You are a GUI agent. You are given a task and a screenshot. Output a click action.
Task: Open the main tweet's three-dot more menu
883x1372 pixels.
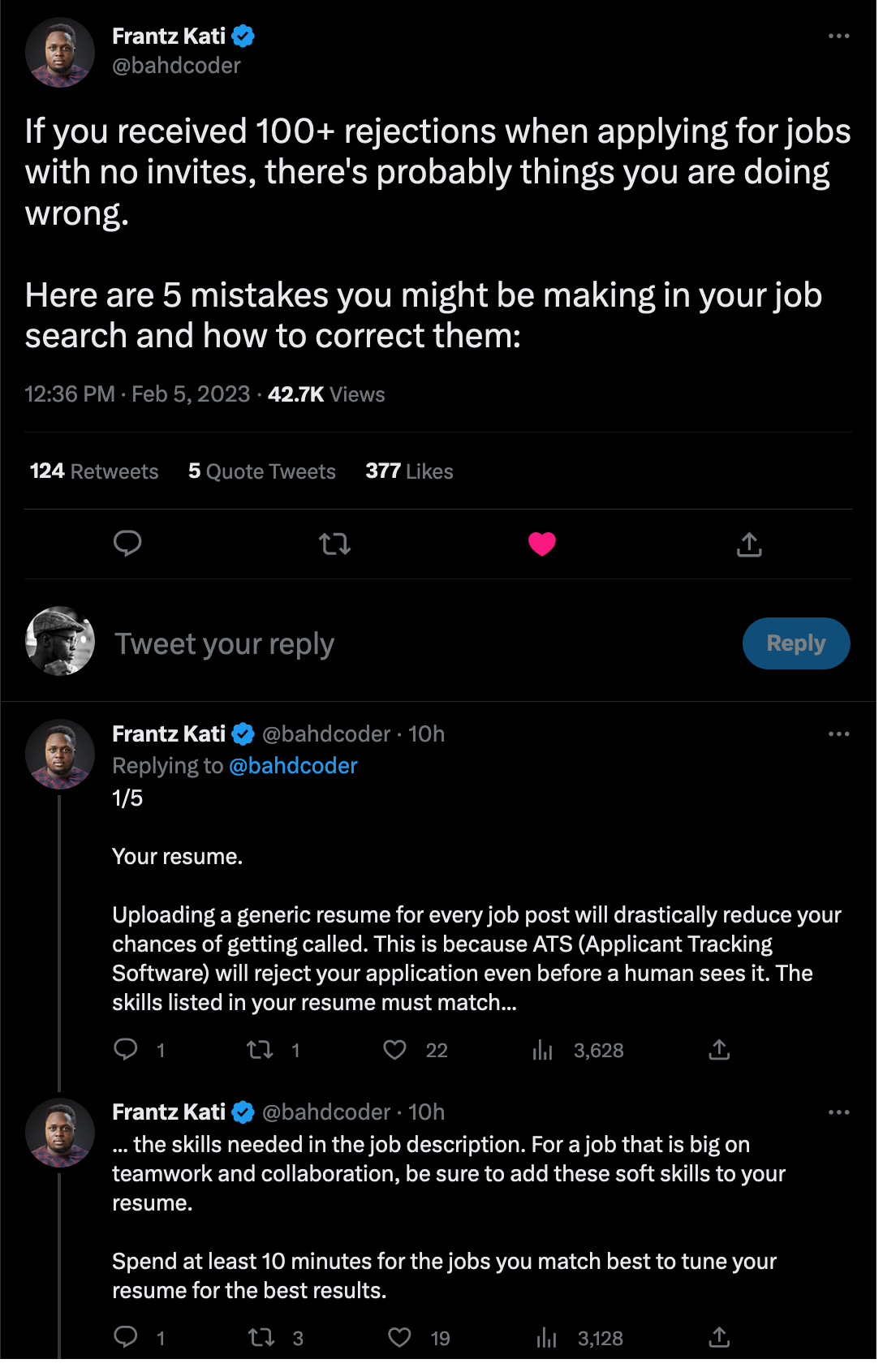[x=838, y=37]
